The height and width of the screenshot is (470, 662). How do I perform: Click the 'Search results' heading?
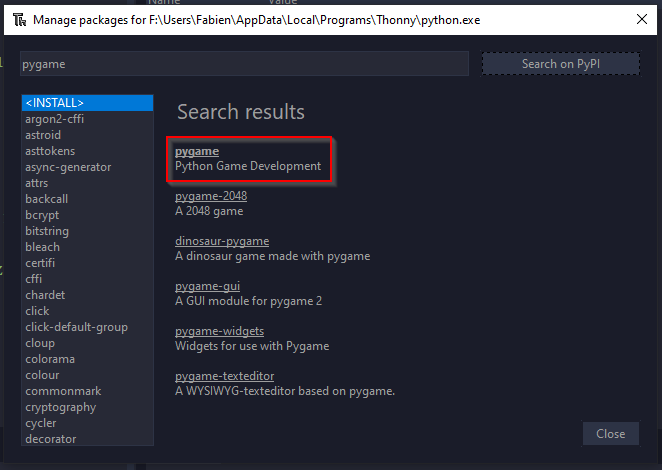241,112
